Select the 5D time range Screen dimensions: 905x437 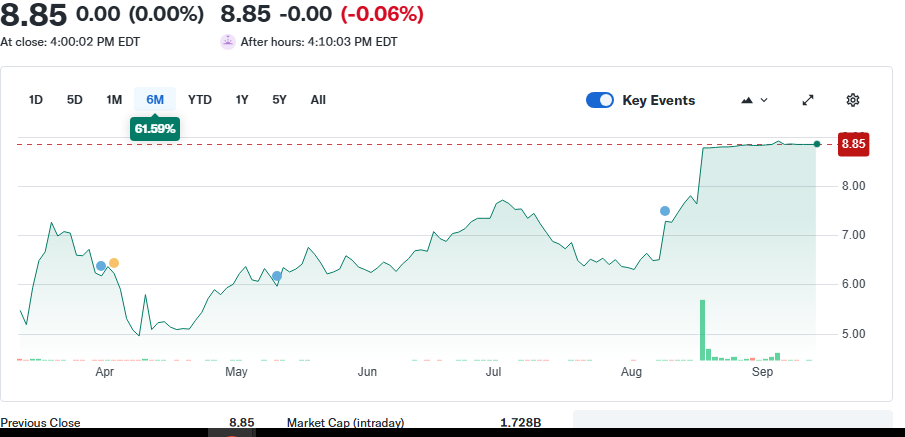75,99
